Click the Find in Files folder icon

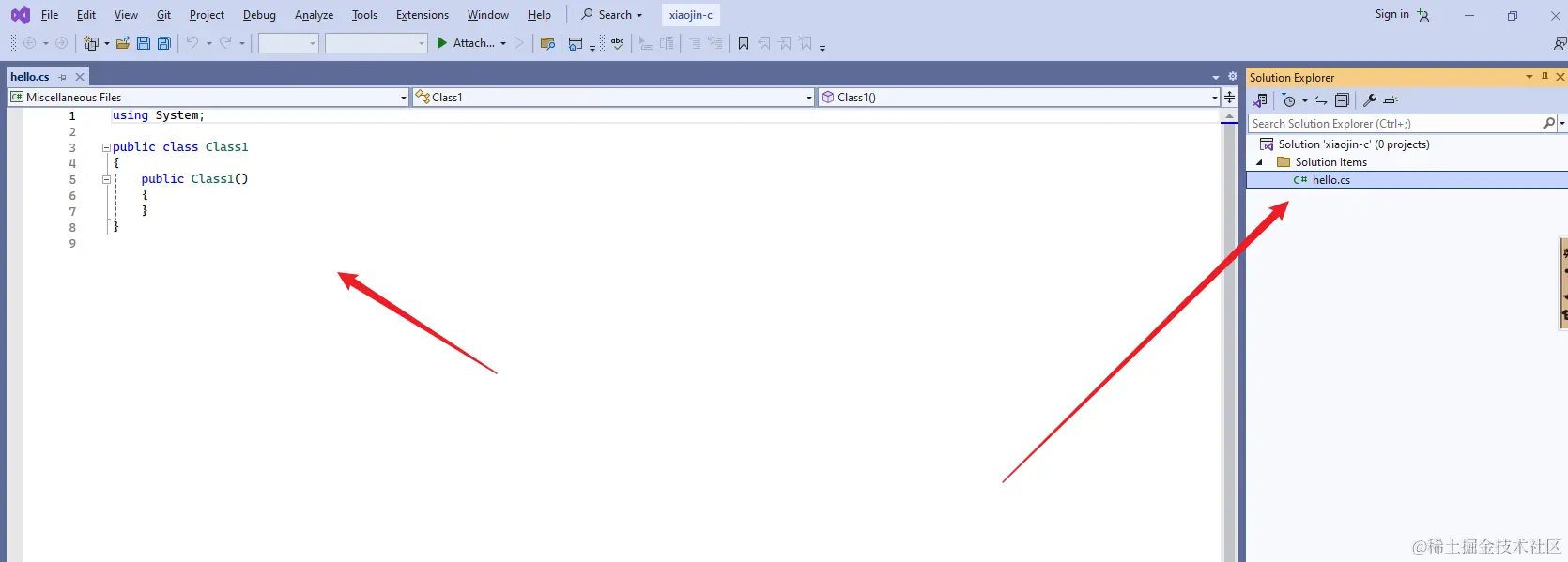pyautogui.click(x=548, y=43)
